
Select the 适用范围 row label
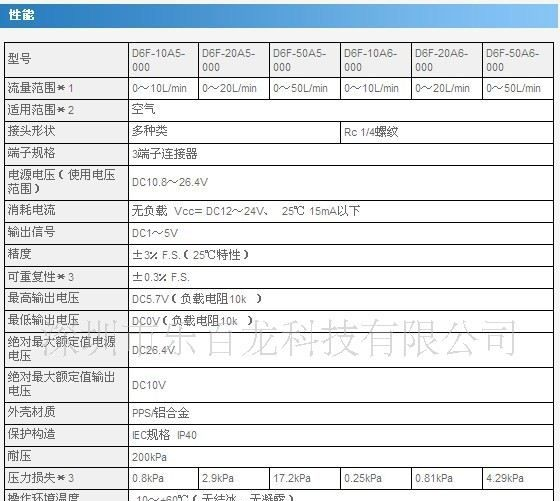coord(40,110)
